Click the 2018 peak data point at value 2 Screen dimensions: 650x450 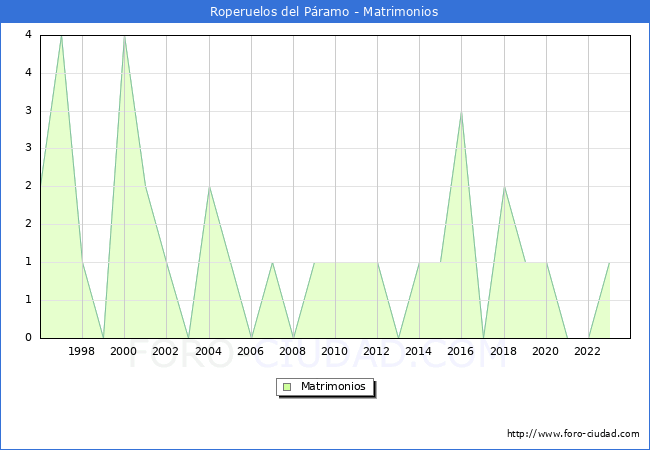pos(504,187)
